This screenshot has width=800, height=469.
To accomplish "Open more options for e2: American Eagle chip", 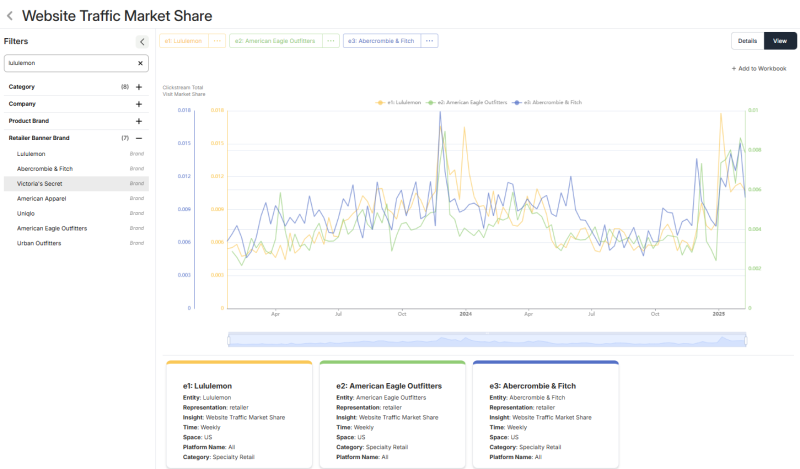I will pyautogui.click(x=329, y=41).
